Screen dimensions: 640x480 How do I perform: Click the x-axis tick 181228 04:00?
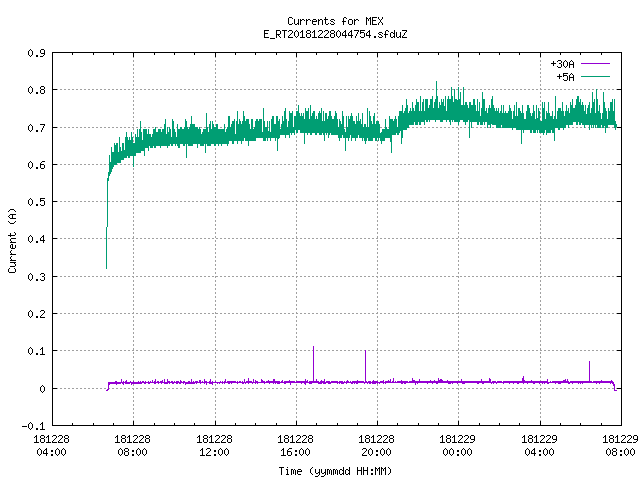(x=51, y=445)
